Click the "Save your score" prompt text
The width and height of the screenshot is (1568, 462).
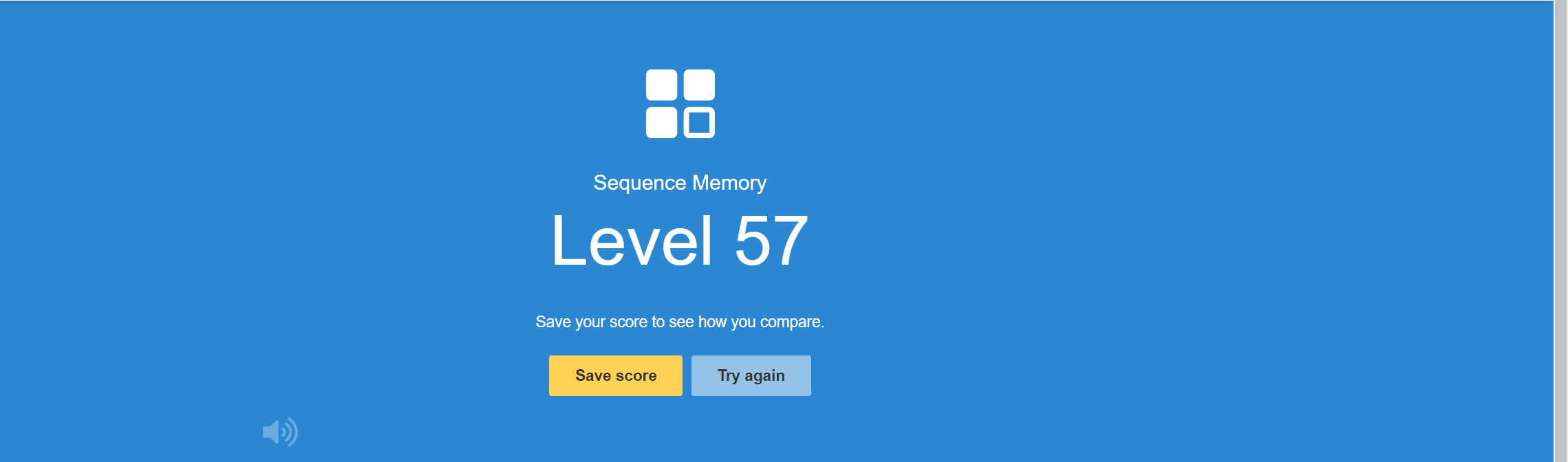pyautogui.click(x=680, y=322)
